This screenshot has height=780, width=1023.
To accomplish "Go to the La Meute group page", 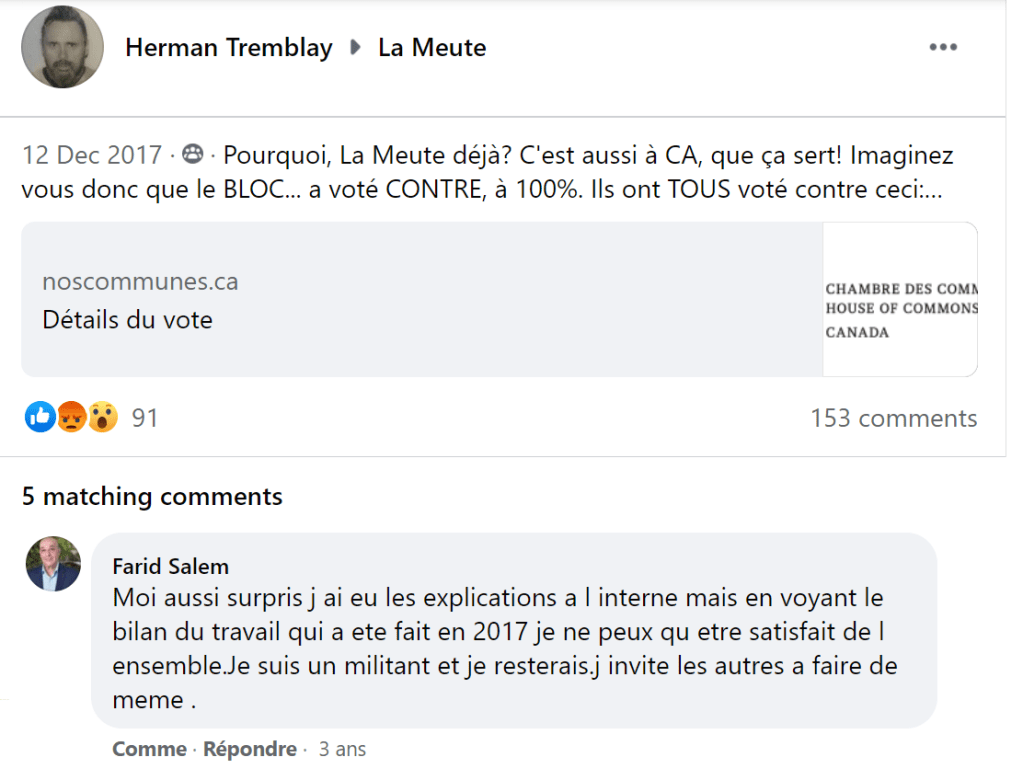I will pyautogui.click(x=432, y=47).
